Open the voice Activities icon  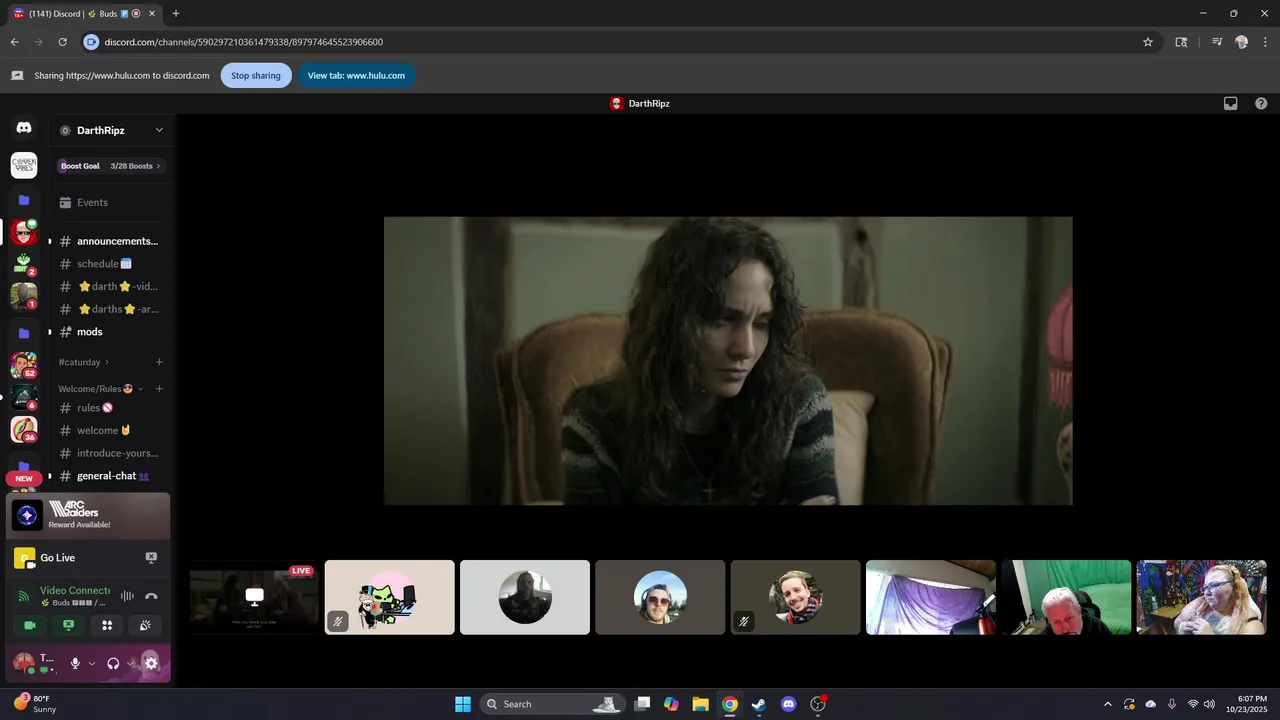pos(107,625)
